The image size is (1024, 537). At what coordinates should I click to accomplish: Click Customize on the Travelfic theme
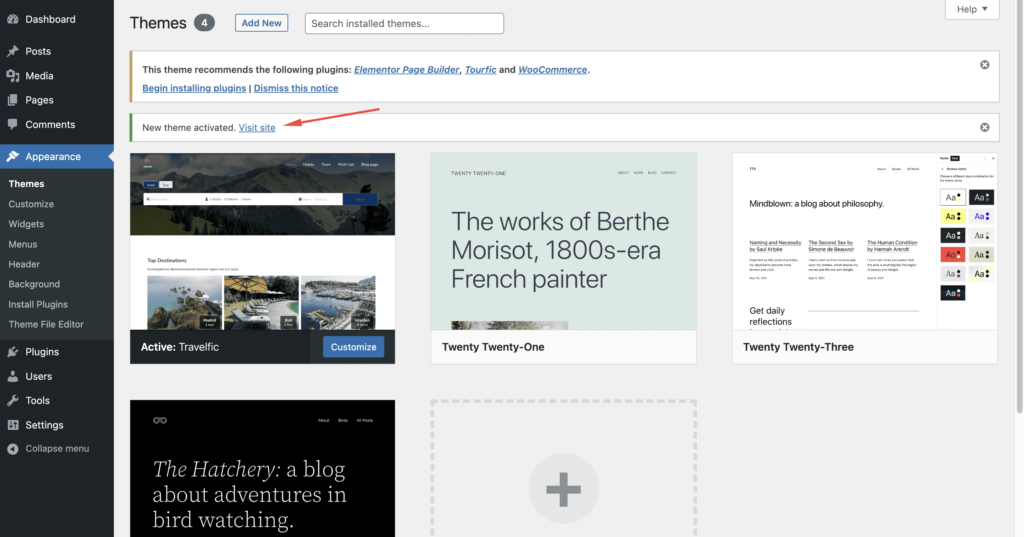click(353, 347)
